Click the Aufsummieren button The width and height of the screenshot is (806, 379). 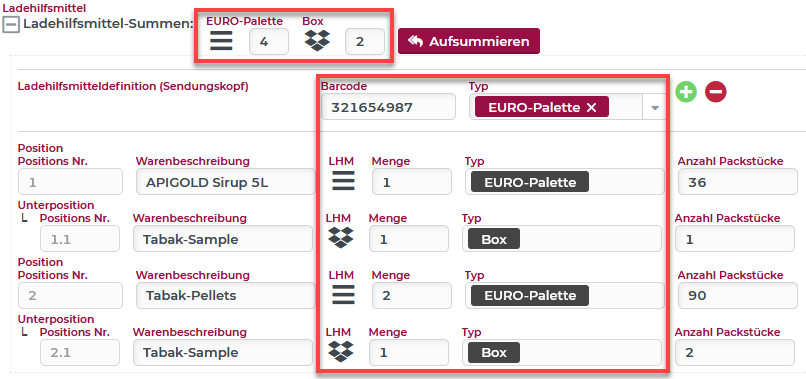click(469, 41)
